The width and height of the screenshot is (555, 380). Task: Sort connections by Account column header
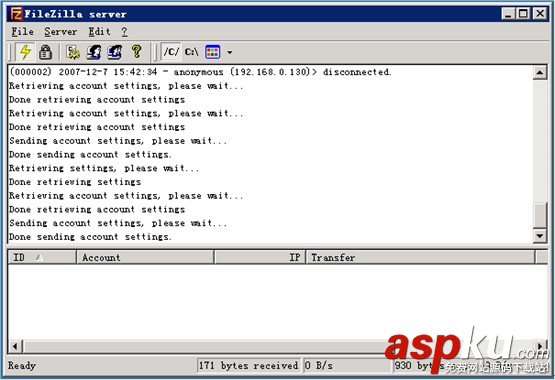tap(145, 257)
